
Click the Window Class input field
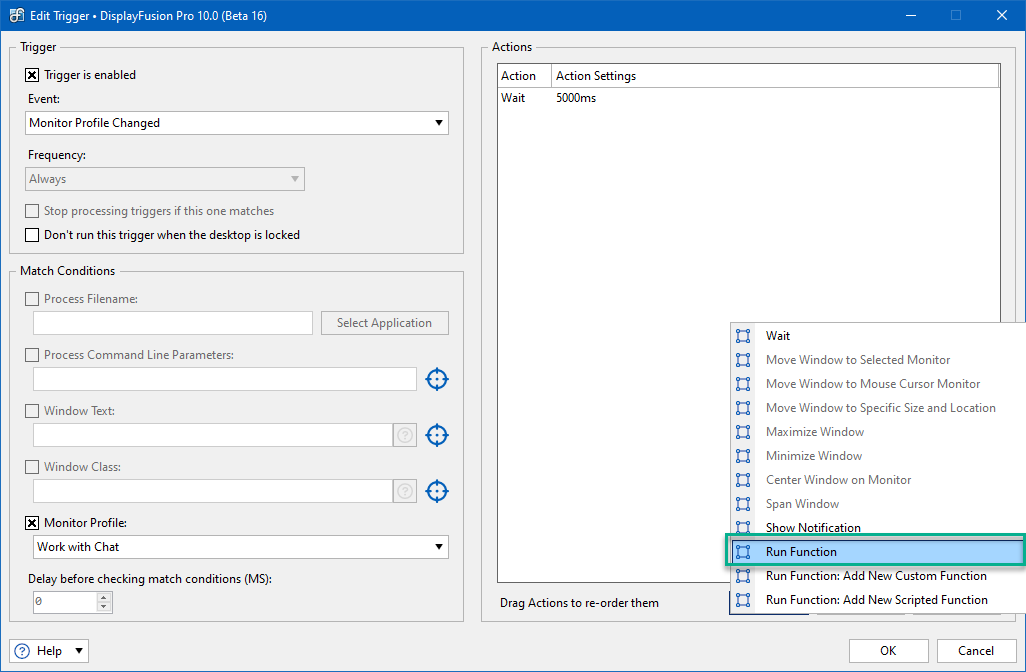(x=213, y=491)
